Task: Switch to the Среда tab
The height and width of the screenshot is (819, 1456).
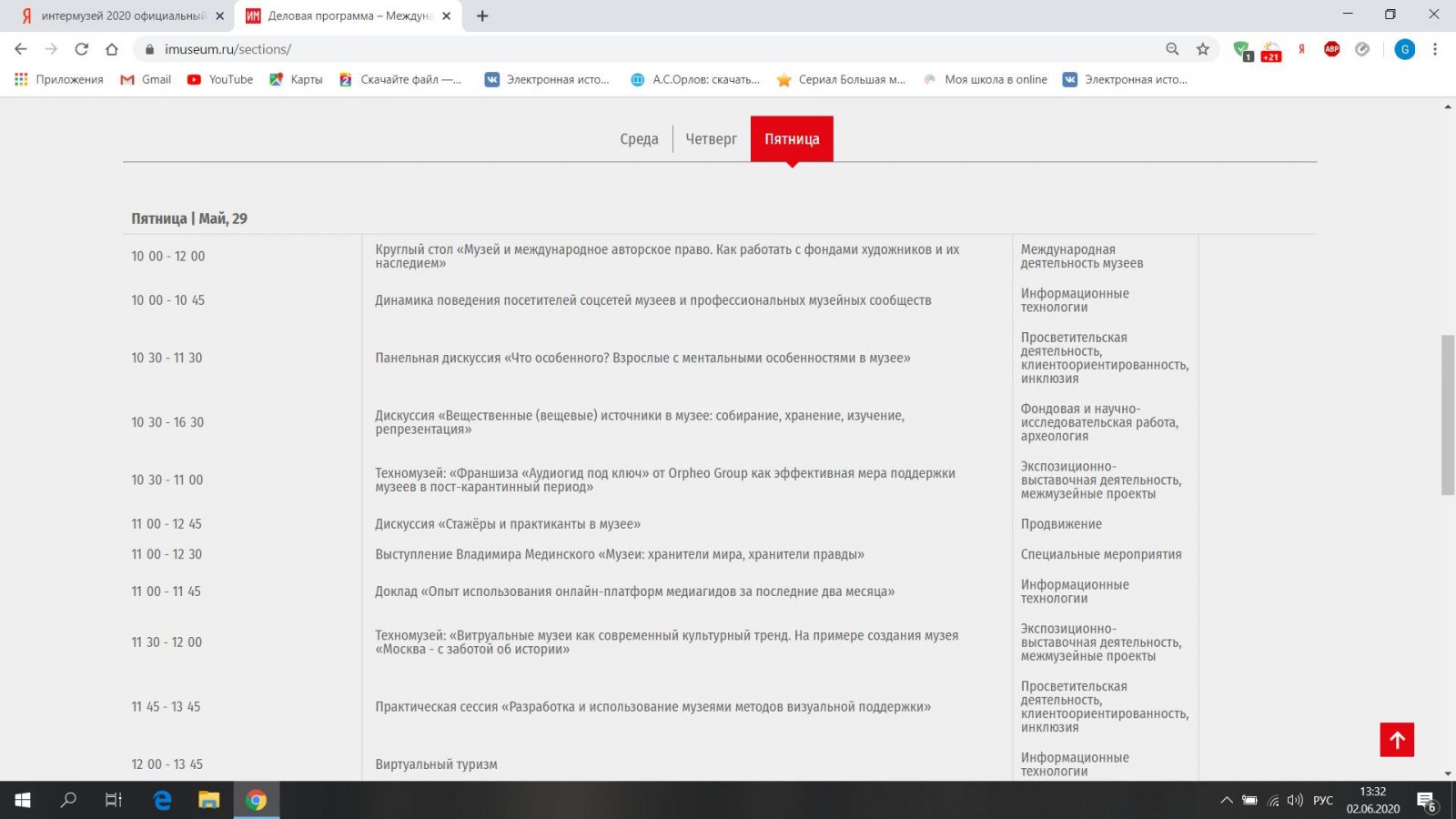Action: click(639, 139)
